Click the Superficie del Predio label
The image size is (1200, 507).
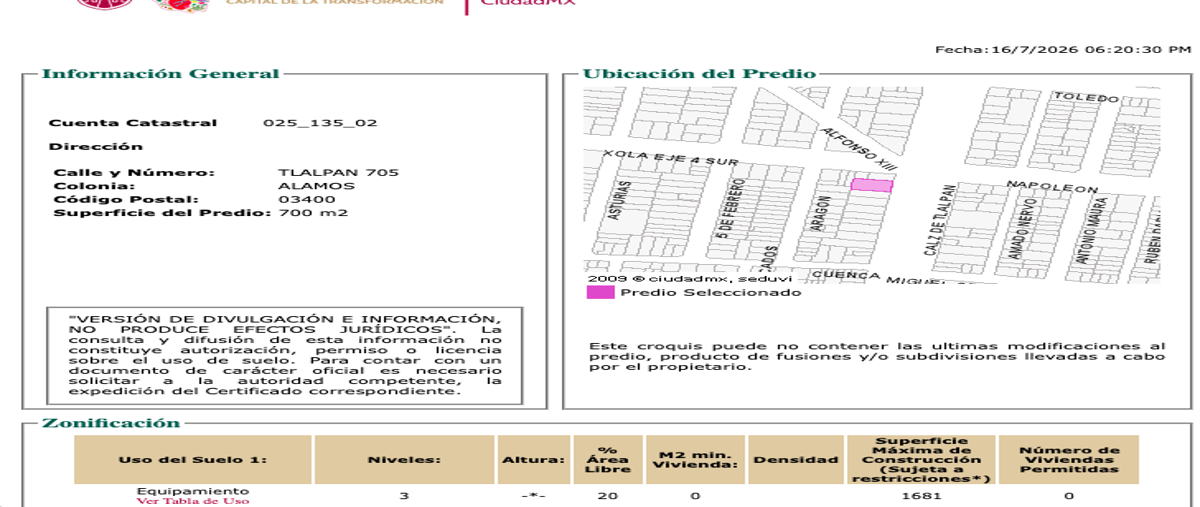162,212
